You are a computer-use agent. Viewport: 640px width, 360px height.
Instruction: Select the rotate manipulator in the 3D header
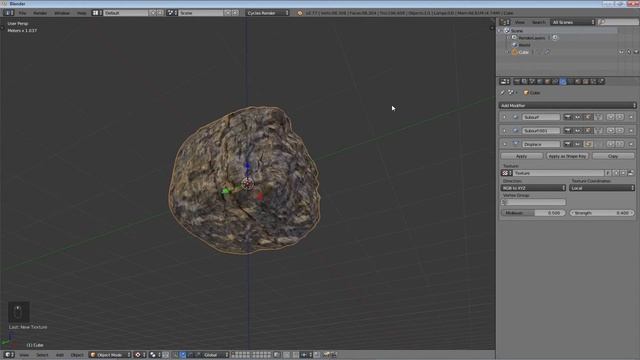(190, 355)
